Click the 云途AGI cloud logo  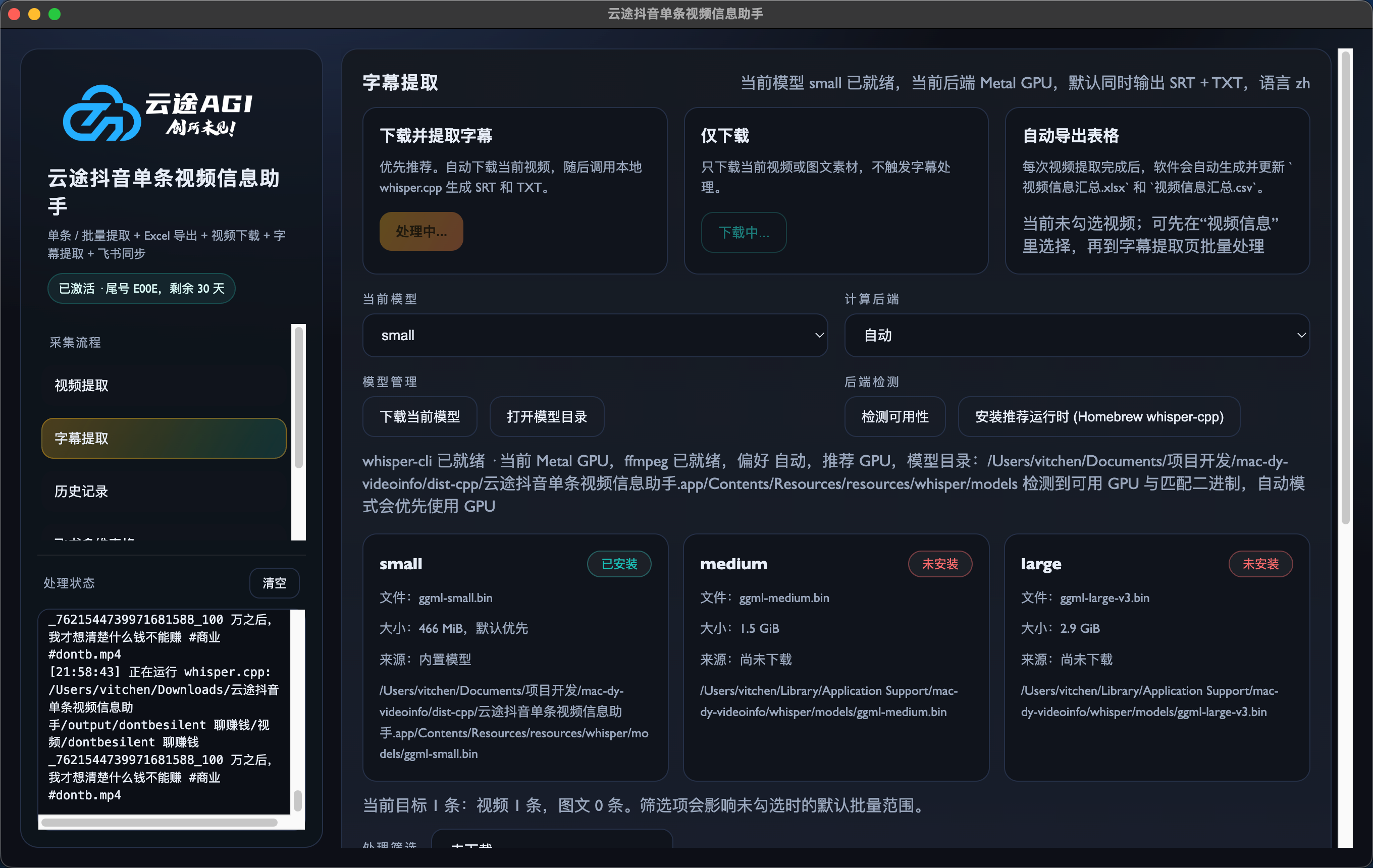(x=102, y=113)
